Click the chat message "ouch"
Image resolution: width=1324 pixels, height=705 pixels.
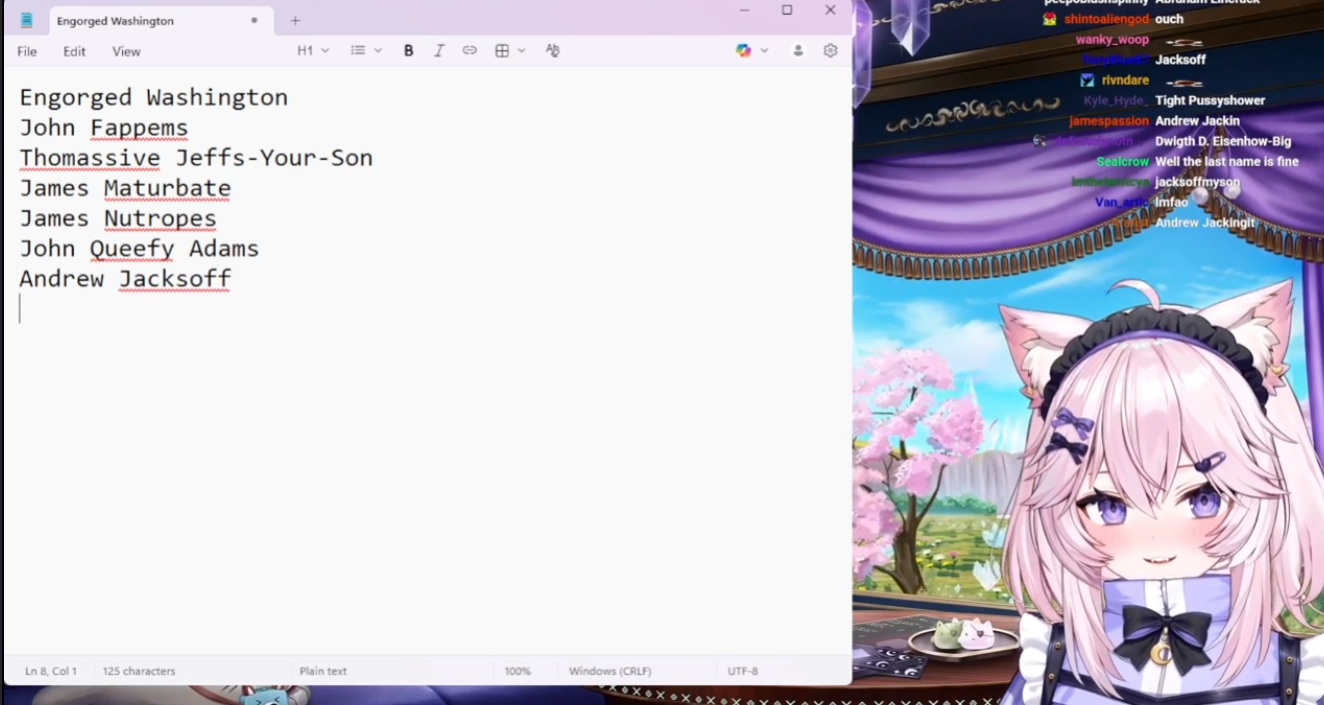tap(1169, 19)
